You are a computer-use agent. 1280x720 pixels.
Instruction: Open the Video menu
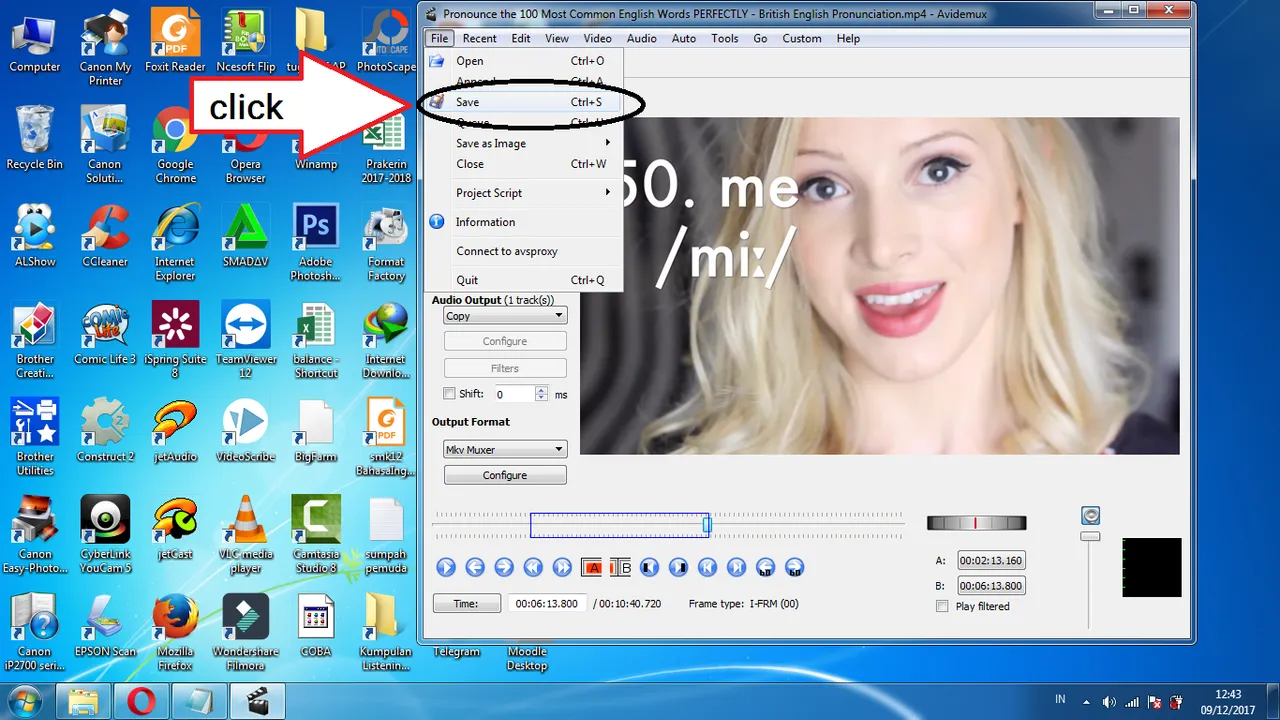point(597,38)
